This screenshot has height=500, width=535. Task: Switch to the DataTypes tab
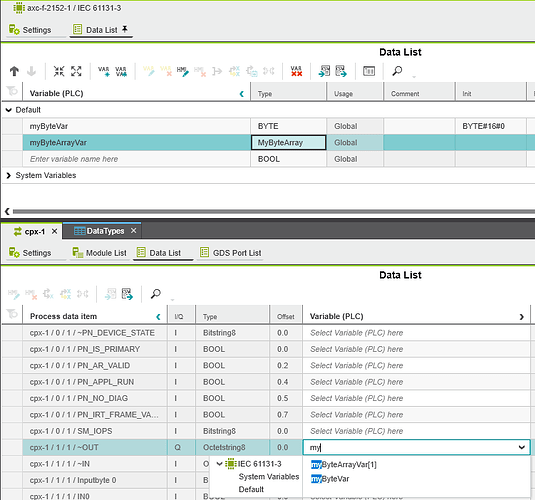pos(105,231)
